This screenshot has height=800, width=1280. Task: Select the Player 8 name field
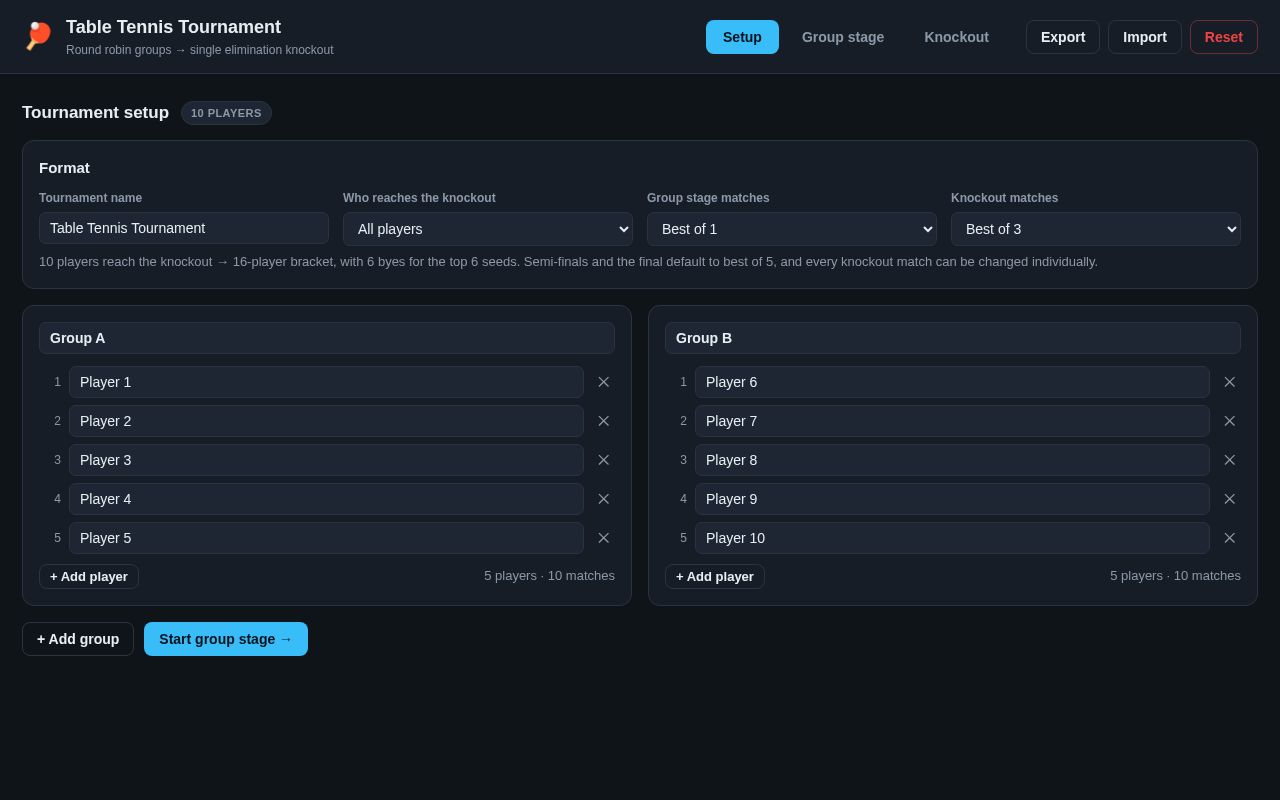point(952,460)
